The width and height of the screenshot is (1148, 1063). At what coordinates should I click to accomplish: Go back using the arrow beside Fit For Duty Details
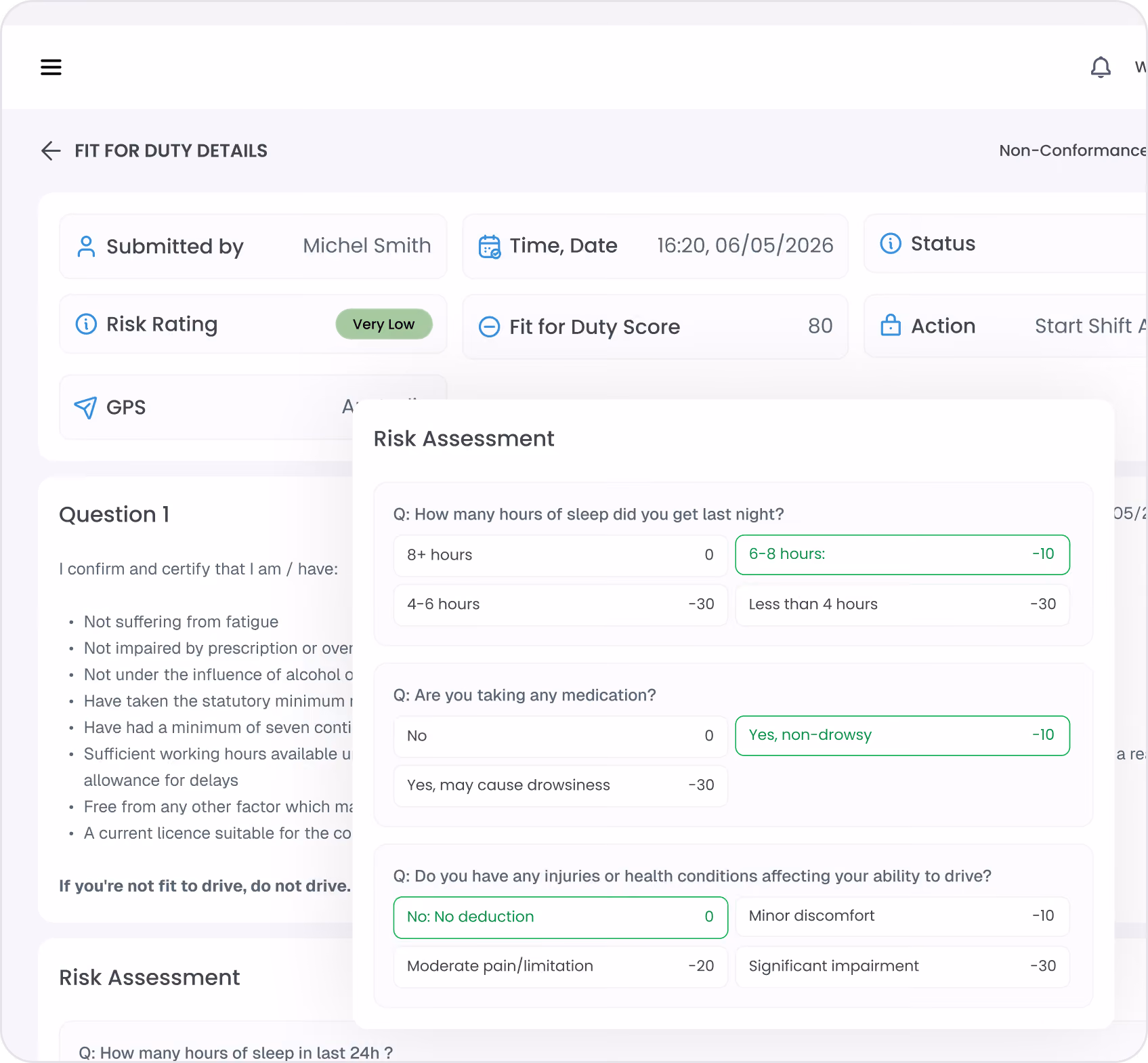click(x=51, y=150)
